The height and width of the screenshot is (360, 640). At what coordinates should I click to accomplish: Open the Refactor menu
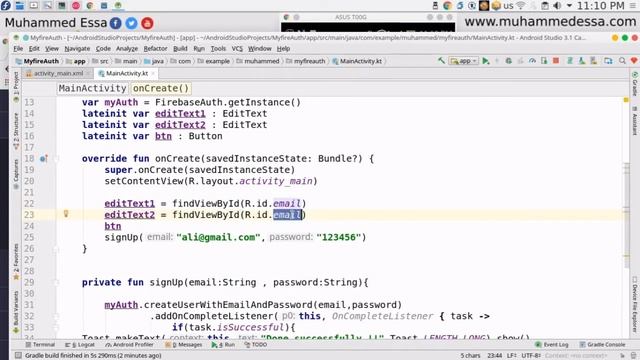pos(156,49)
